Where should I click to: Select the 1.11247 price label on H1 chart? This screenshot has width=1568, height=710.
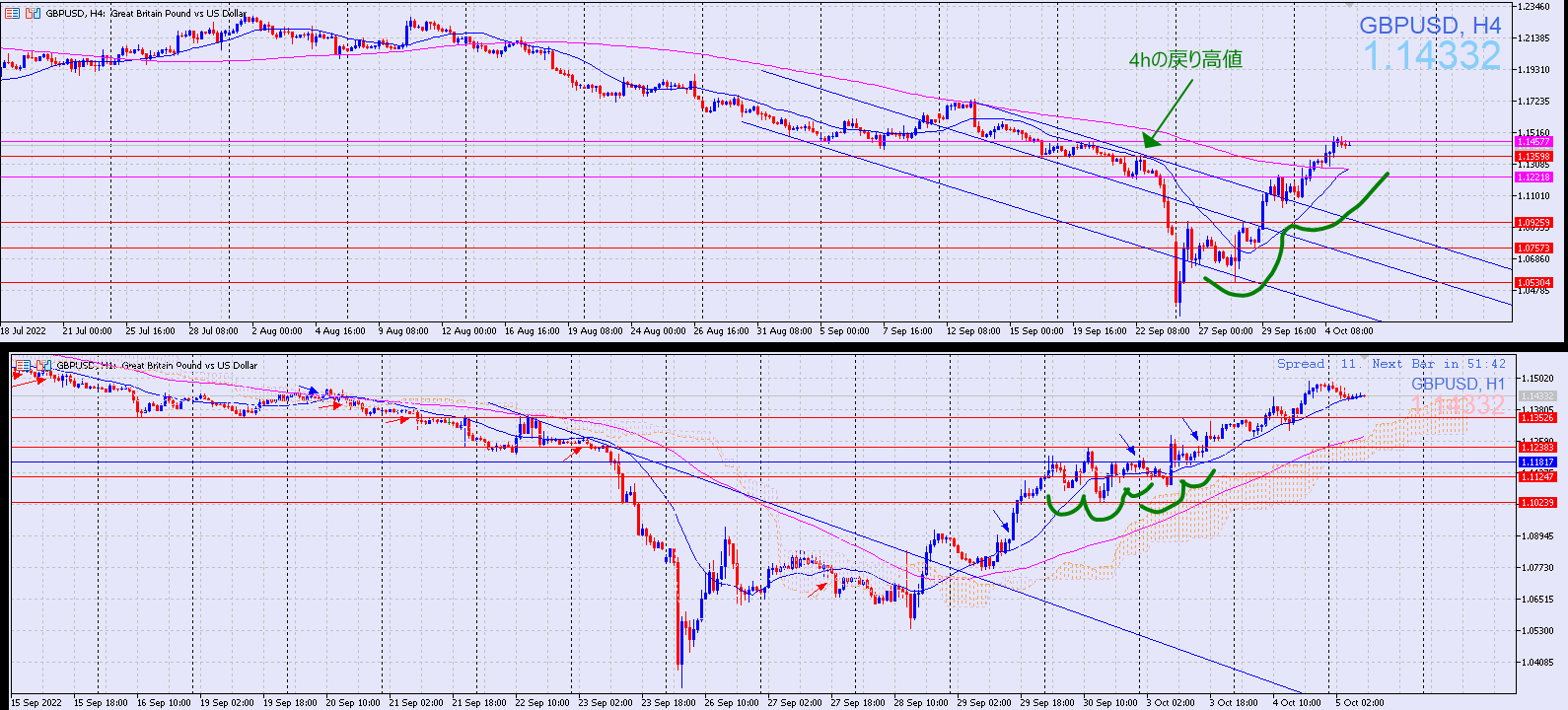click(x=1537, y=477)
